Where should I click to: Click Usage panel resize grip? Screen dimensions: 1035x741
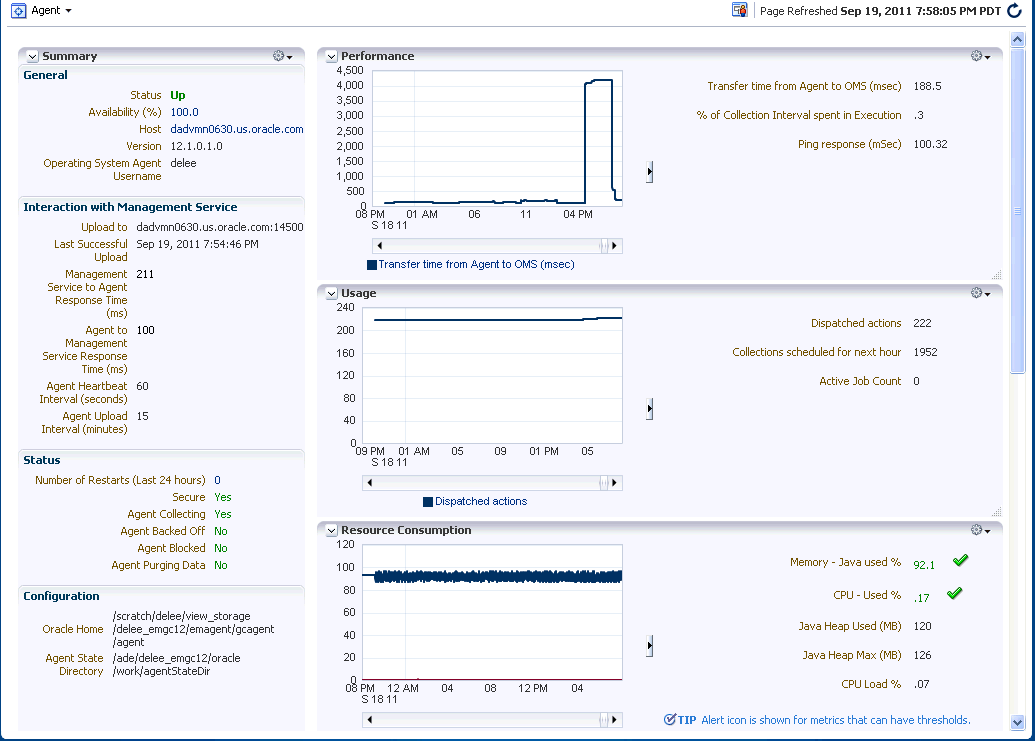tap(997, 511)
